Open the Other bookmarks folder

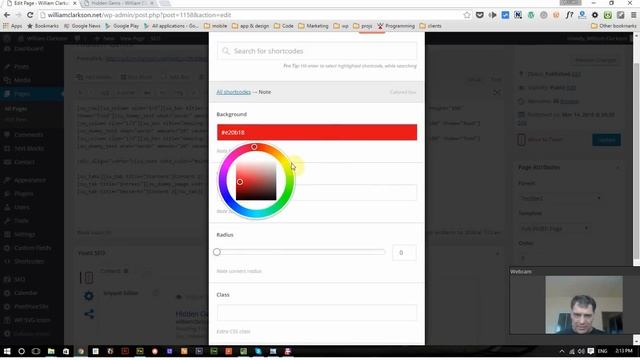(613, 26)
